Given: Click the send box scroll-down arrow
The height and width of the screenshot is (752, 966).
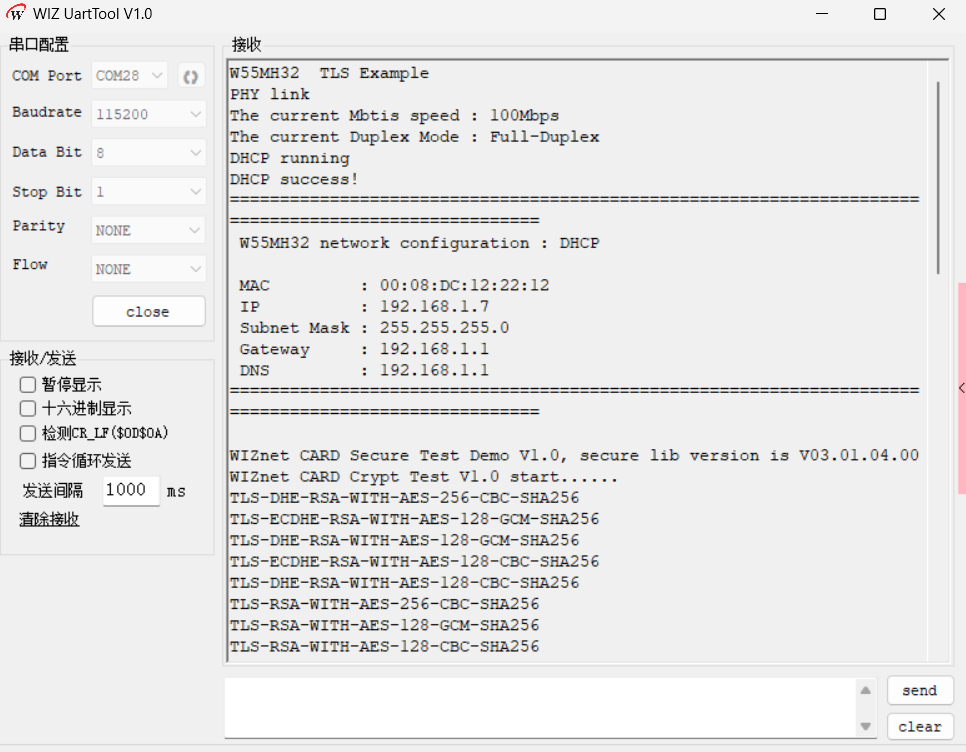Looking at the screenshot, I should pos(866,727).
